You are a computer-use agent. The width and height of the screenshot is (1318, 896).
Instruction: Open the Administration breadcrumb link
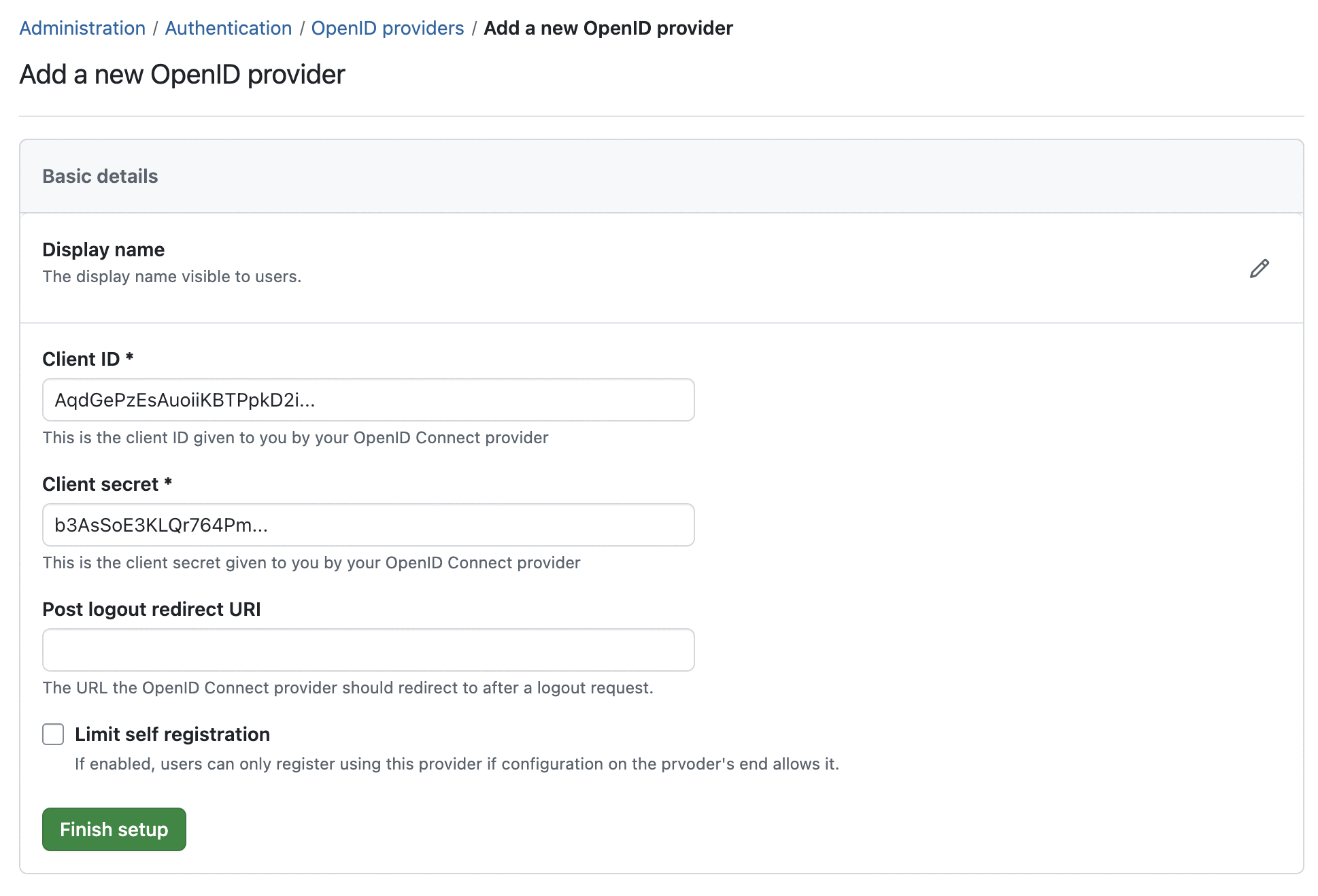tap(82, 28)
